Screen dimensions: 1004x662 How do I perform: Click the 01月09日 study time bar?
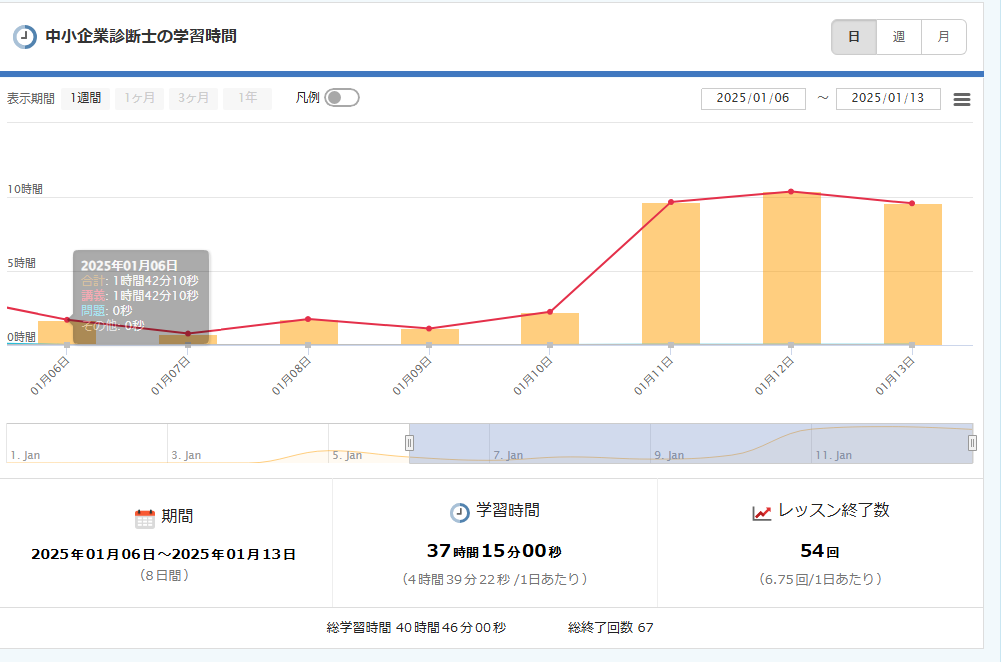tap(430, 337)
